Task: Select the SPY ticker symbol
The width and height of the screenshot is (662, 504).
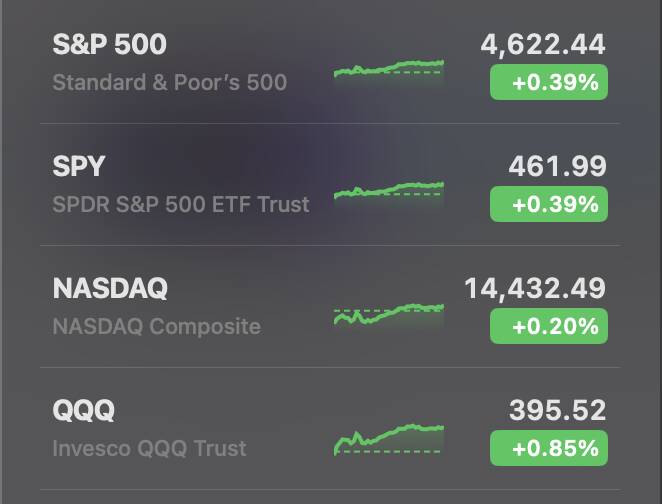Action: [79, 166]
